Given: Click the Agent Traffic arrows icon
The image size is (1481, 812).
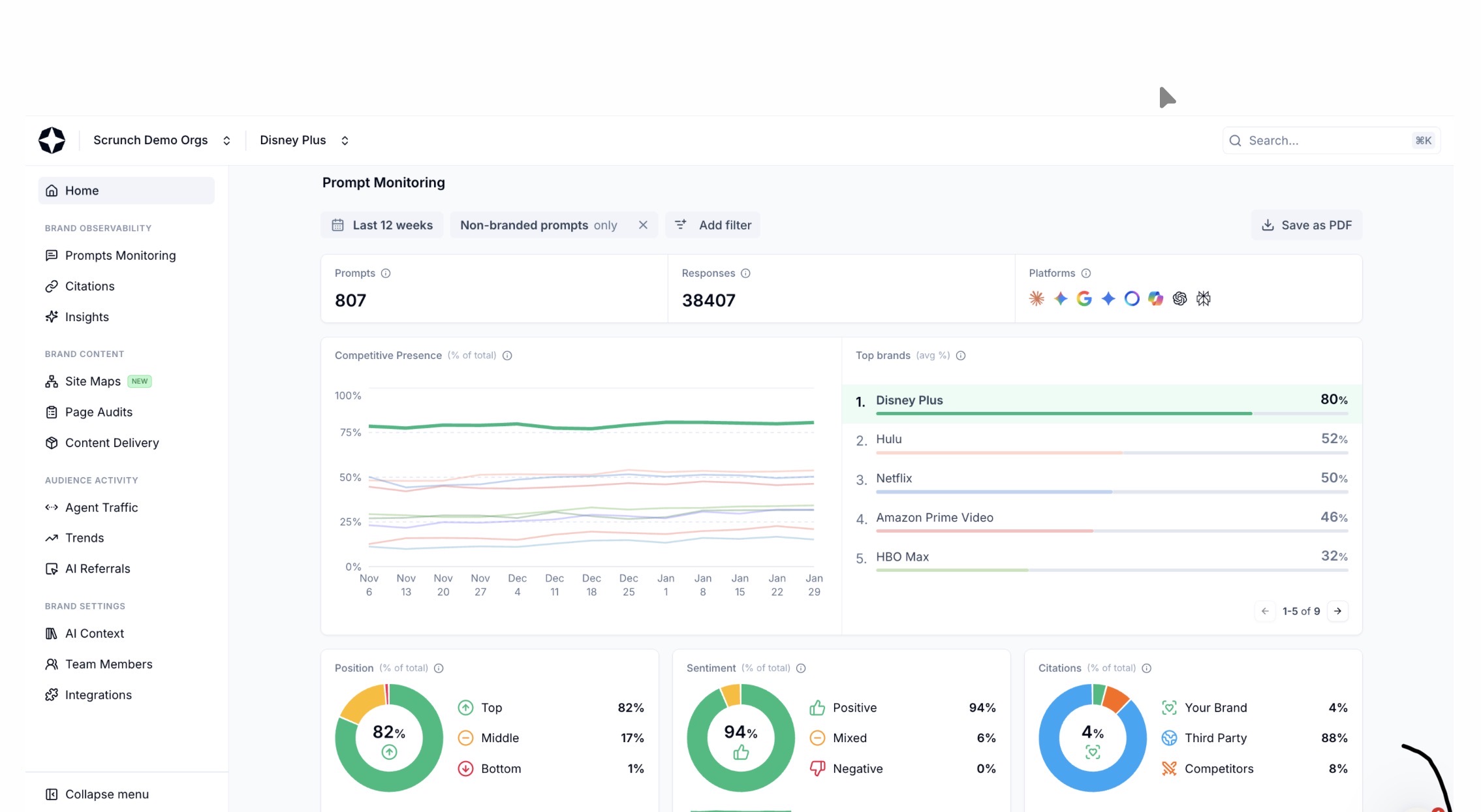Looking at the screenshot, I should tap(52, 507).
